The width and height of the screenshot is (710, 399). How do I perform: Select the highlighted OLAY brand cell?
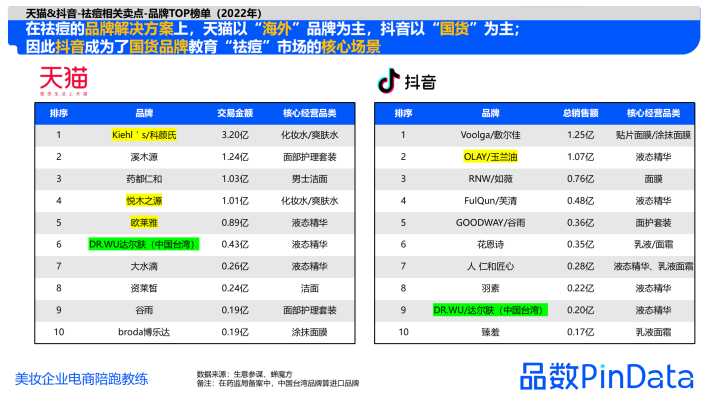coord(490,157)
